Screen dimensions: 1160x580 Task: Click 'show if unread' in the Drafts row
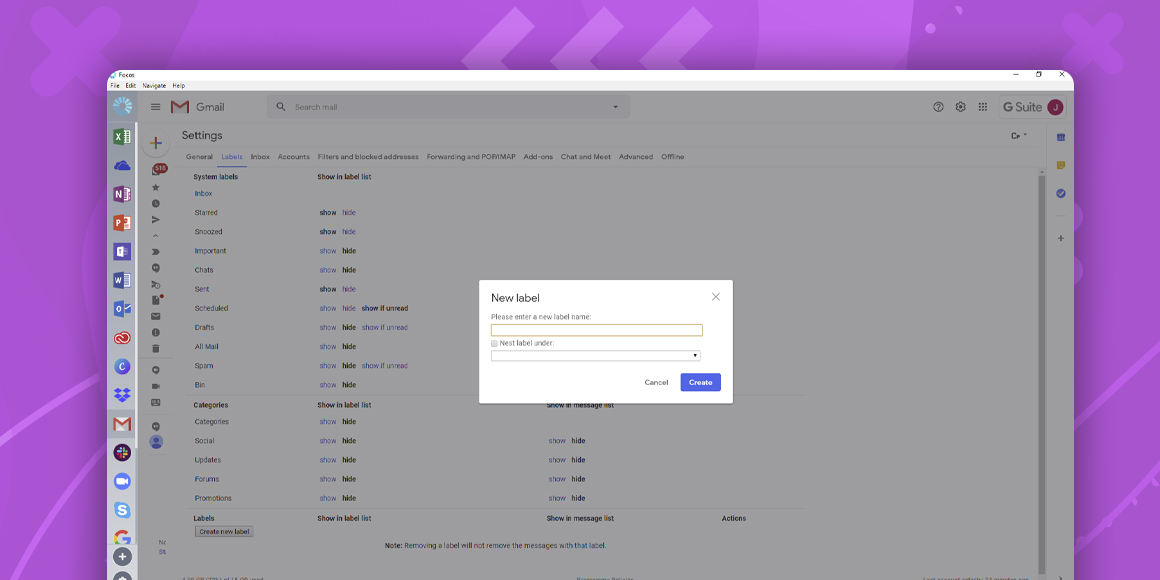point(385,327)
